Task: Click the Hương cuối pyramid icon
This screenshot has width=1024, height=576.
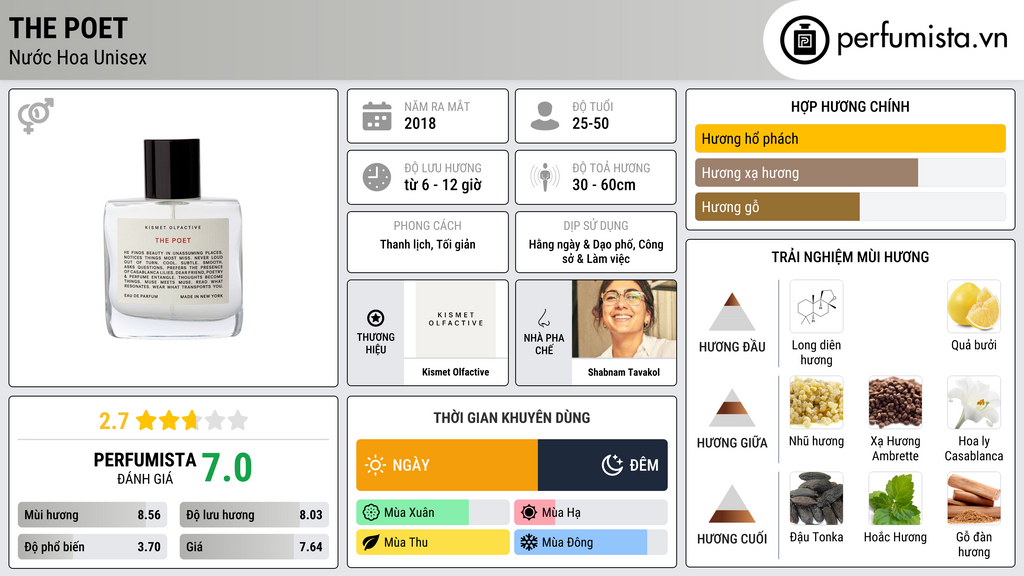Action: click(732, 504)
